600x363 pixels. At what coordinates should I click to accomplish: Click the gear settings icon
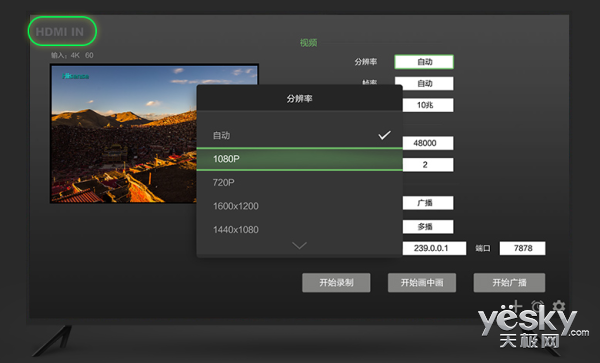(558, 306)
